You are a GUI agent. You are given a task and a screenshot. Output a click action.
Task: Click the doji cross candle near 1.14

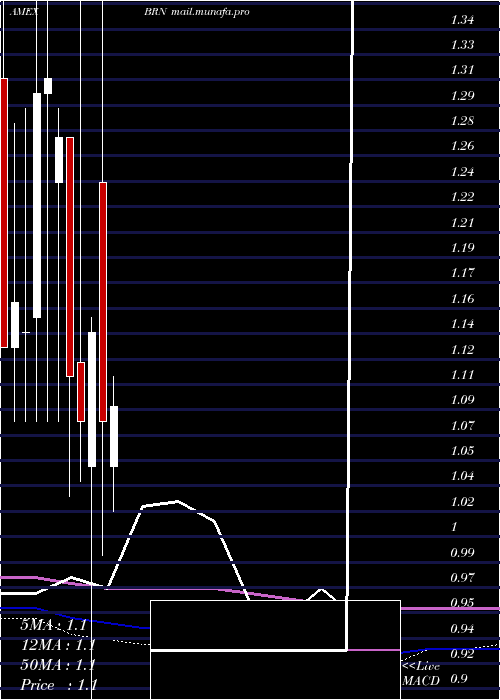tap(25, 332)
